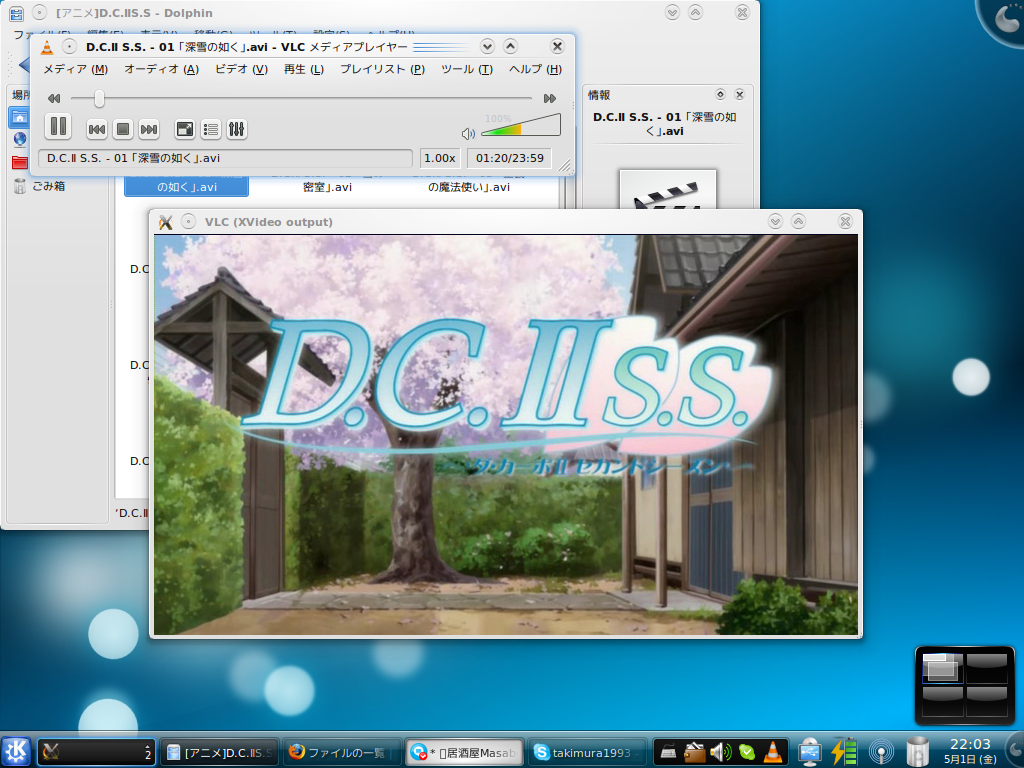This screenshot has height=768, width=1024.
Task: Adjust the VLC volume slider
Action: pyautogui.click(x=521, y=125)
